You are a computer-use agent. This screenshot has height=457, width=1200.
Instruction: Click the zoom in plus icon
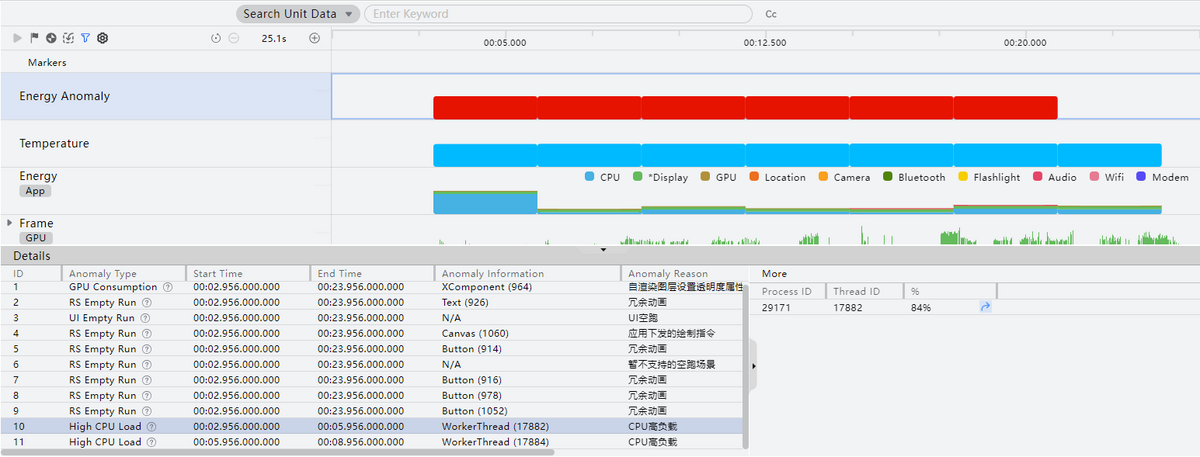coord(314,38)
